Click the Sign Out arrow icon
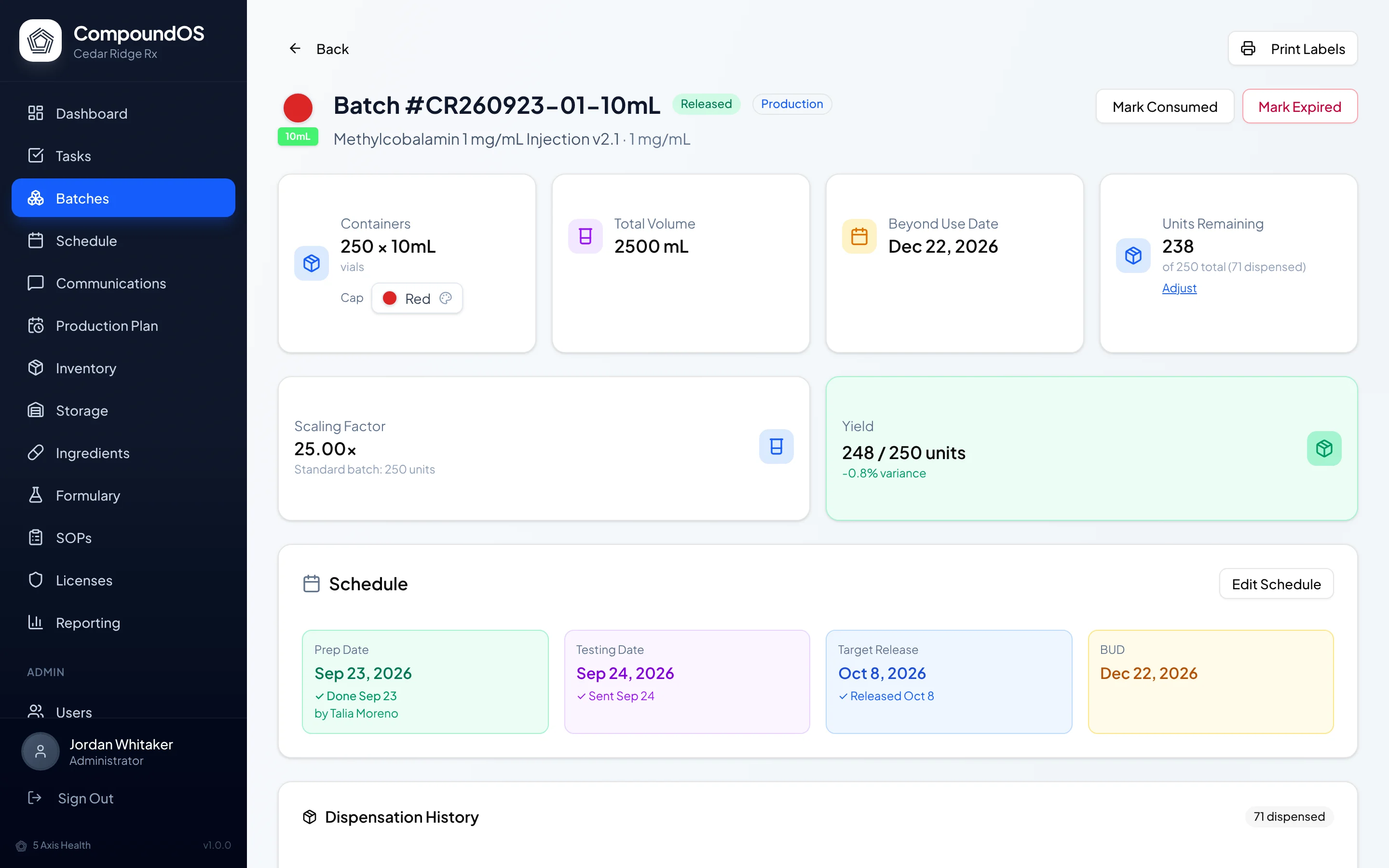This screenshot has height=868, width=1389. tap(35, 798)
